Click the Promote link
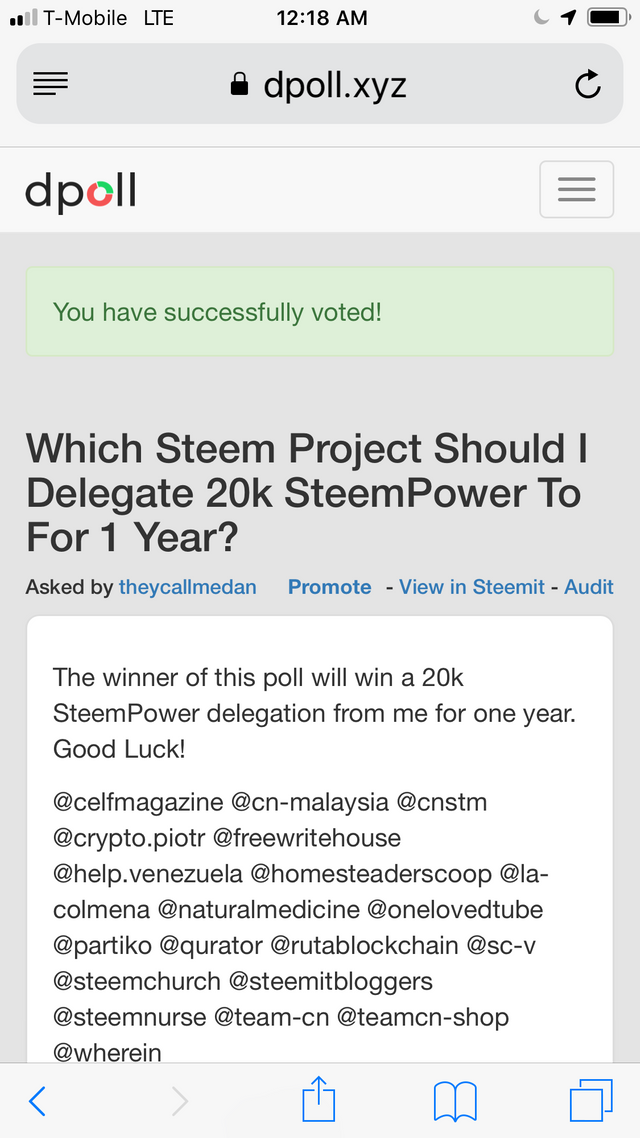The width and height of the screenshot is (640, 1138). click(x=329, y=586)
